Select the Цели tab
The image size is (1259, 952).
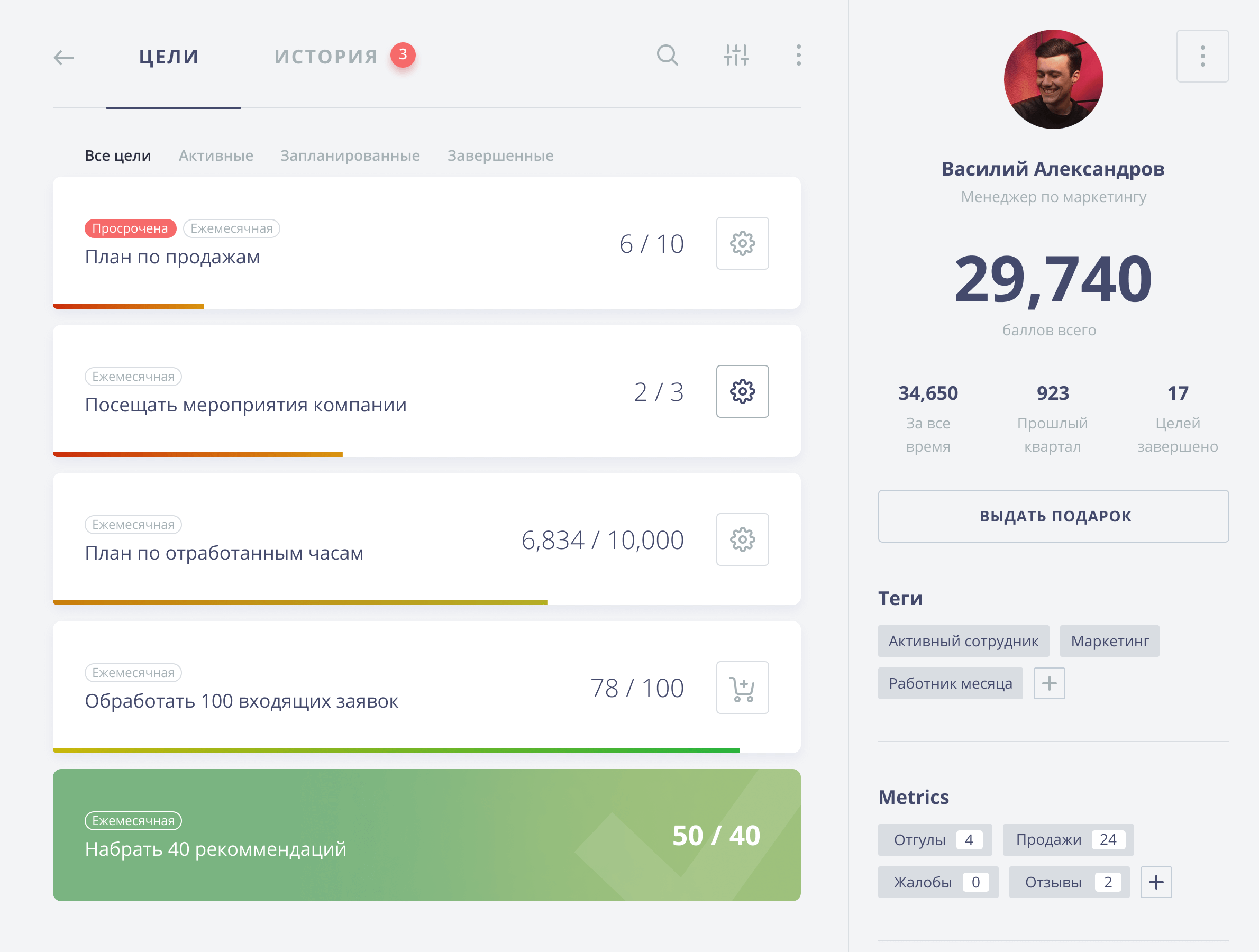coord(169,57)
